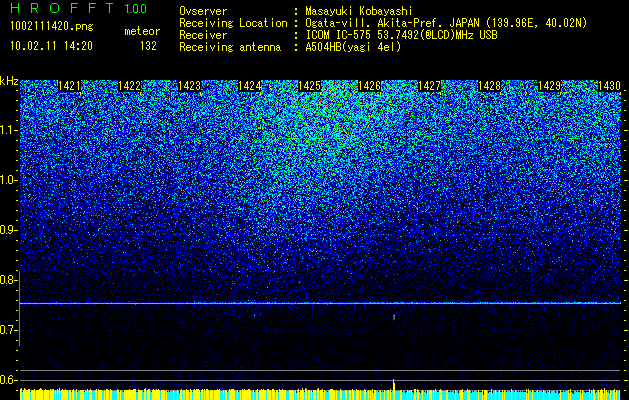Click the 0.9 frequency axis label
Viewport: 629px width, 400px height.
pos(7,230)
